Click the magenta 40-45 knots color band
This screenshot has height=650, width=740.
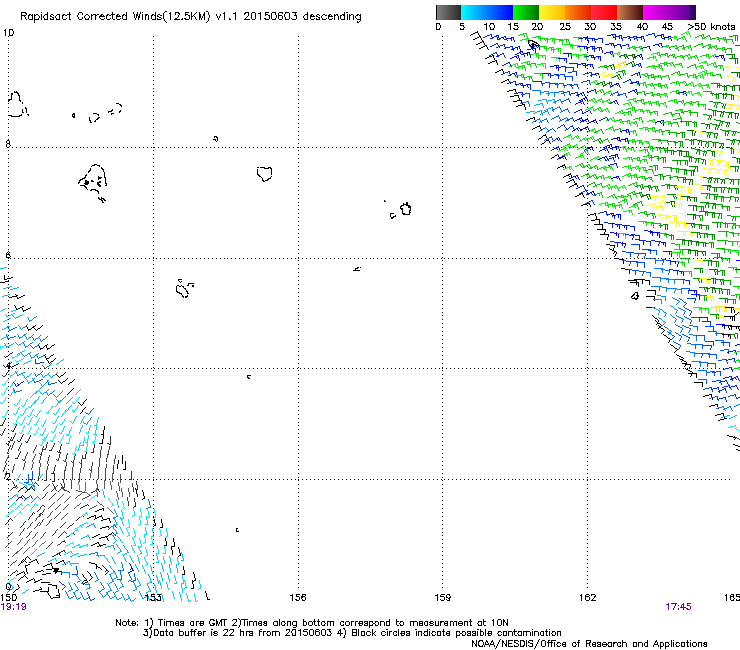[656, 12]
